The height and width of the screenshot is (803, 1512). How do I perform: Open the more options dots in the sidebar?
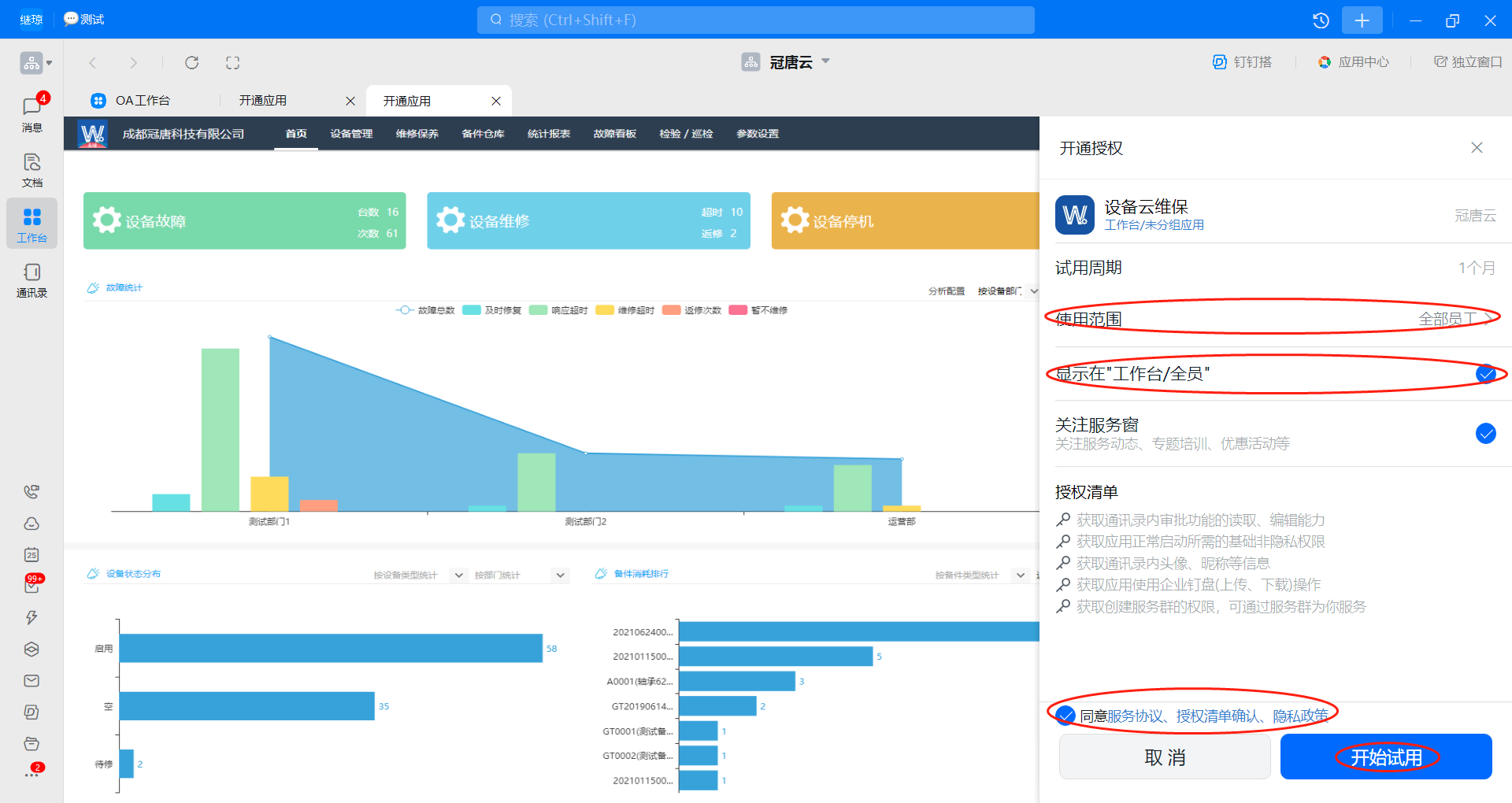point(31,775)
